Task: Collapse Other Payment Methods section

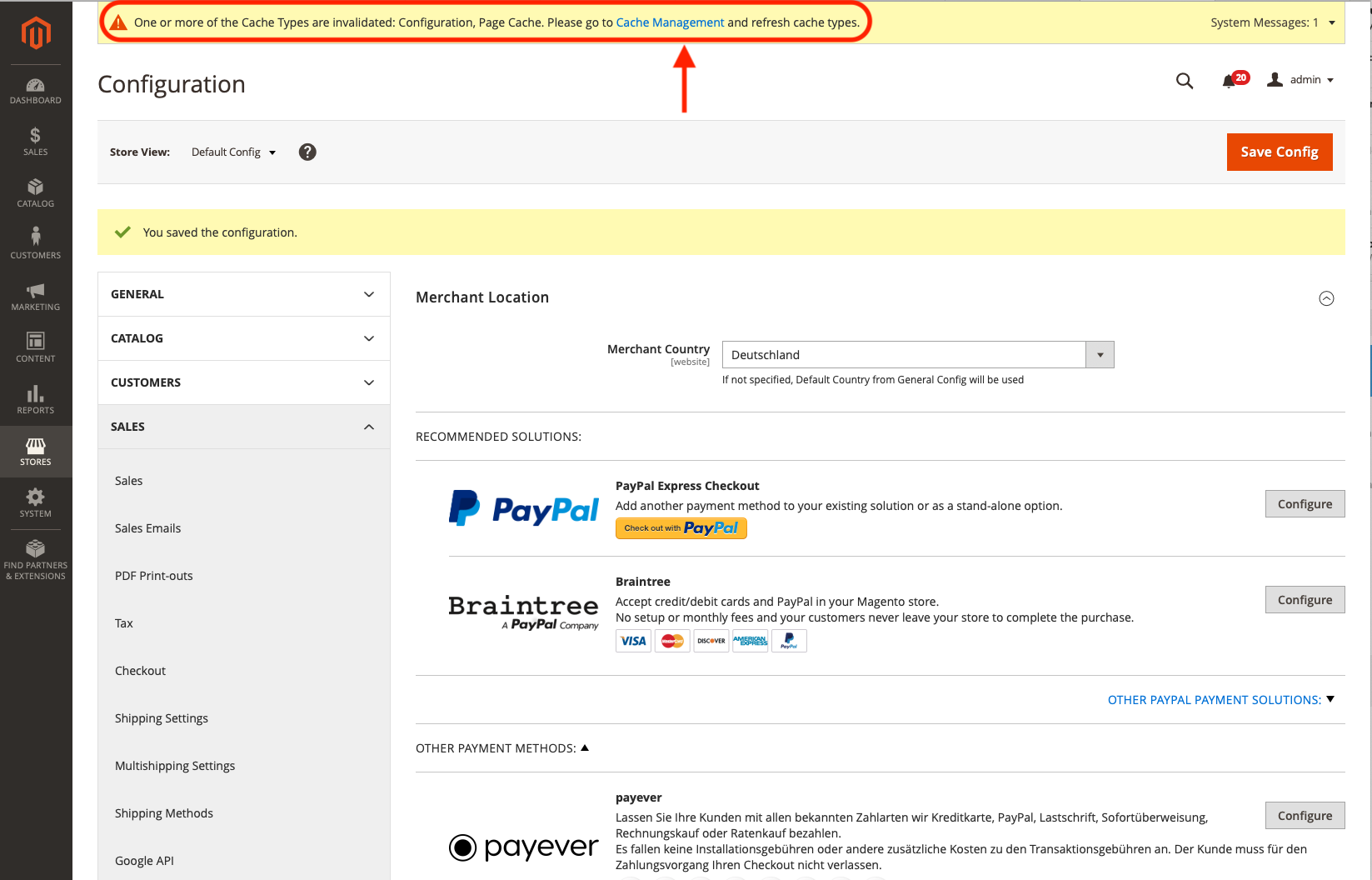Action: [x=502, y=748]
